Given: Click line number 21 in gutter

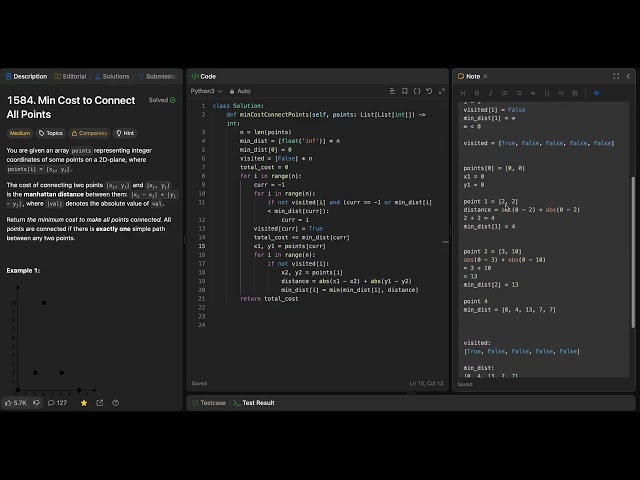Looking at the screenshot, I should (x=202, y=299).
